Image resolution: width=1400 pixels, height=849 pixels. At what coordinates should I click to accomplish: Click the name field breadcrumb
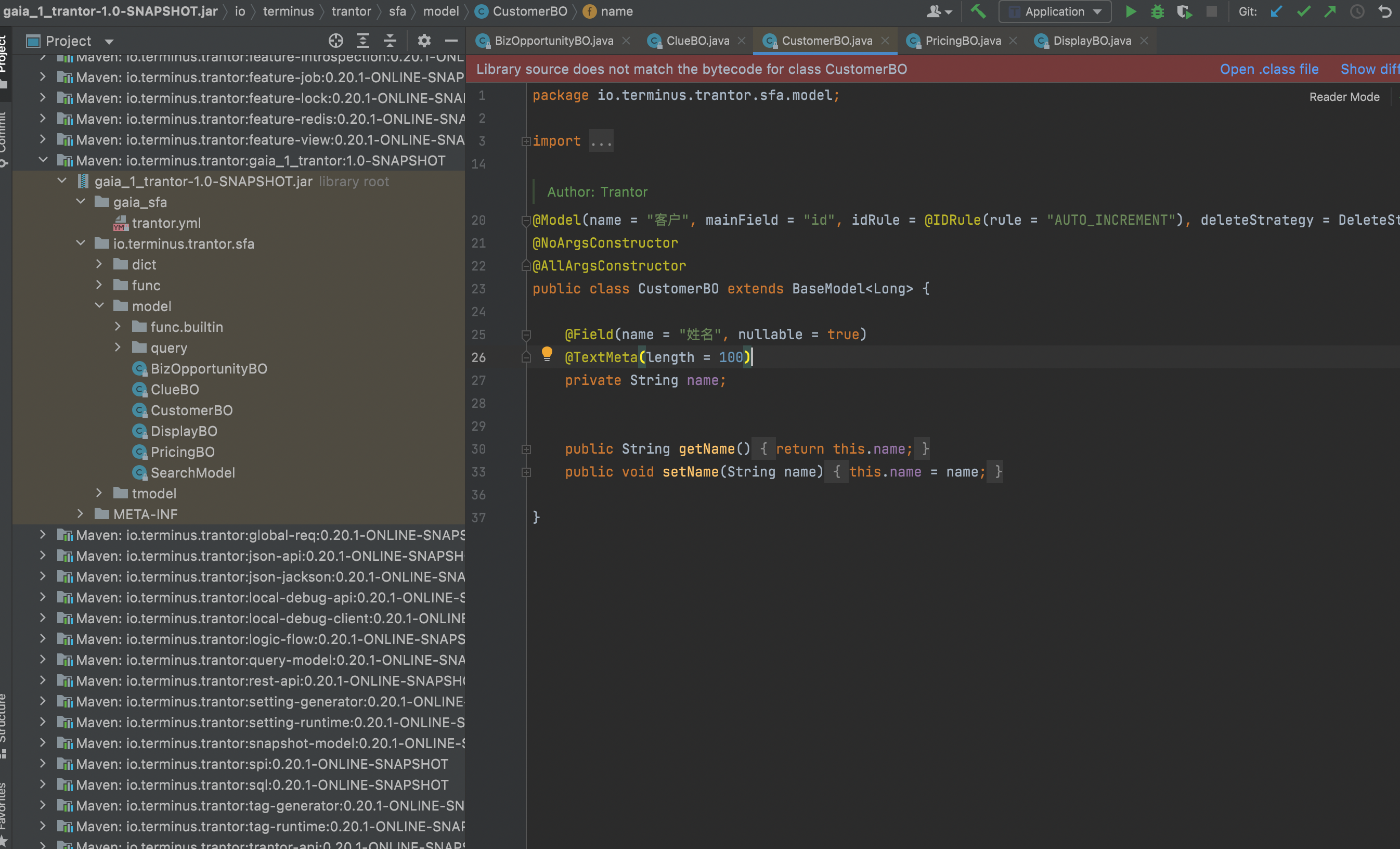pos(608,11)
